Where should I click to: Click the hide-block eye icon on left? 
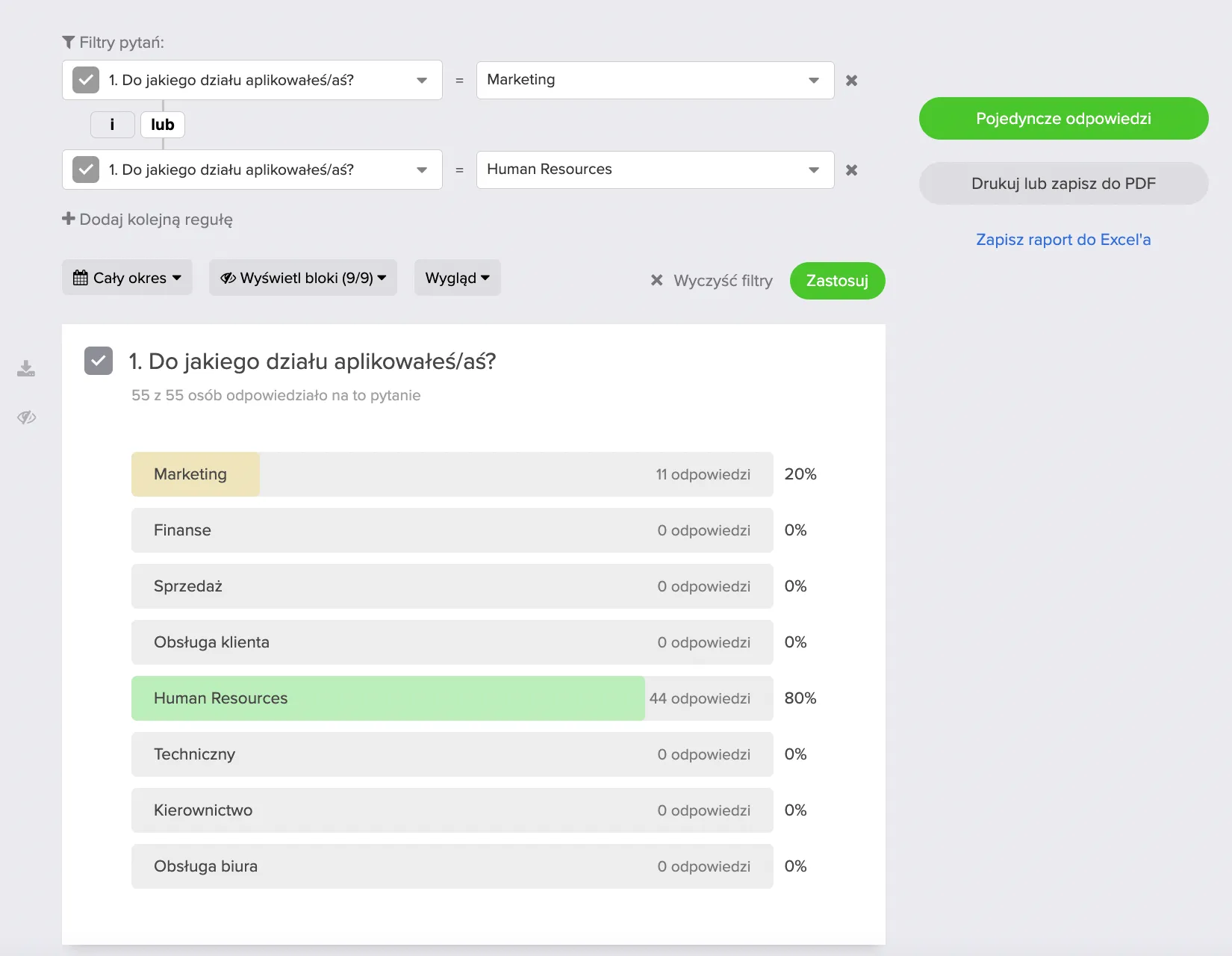pyautogui.click(x=26, y=417)
